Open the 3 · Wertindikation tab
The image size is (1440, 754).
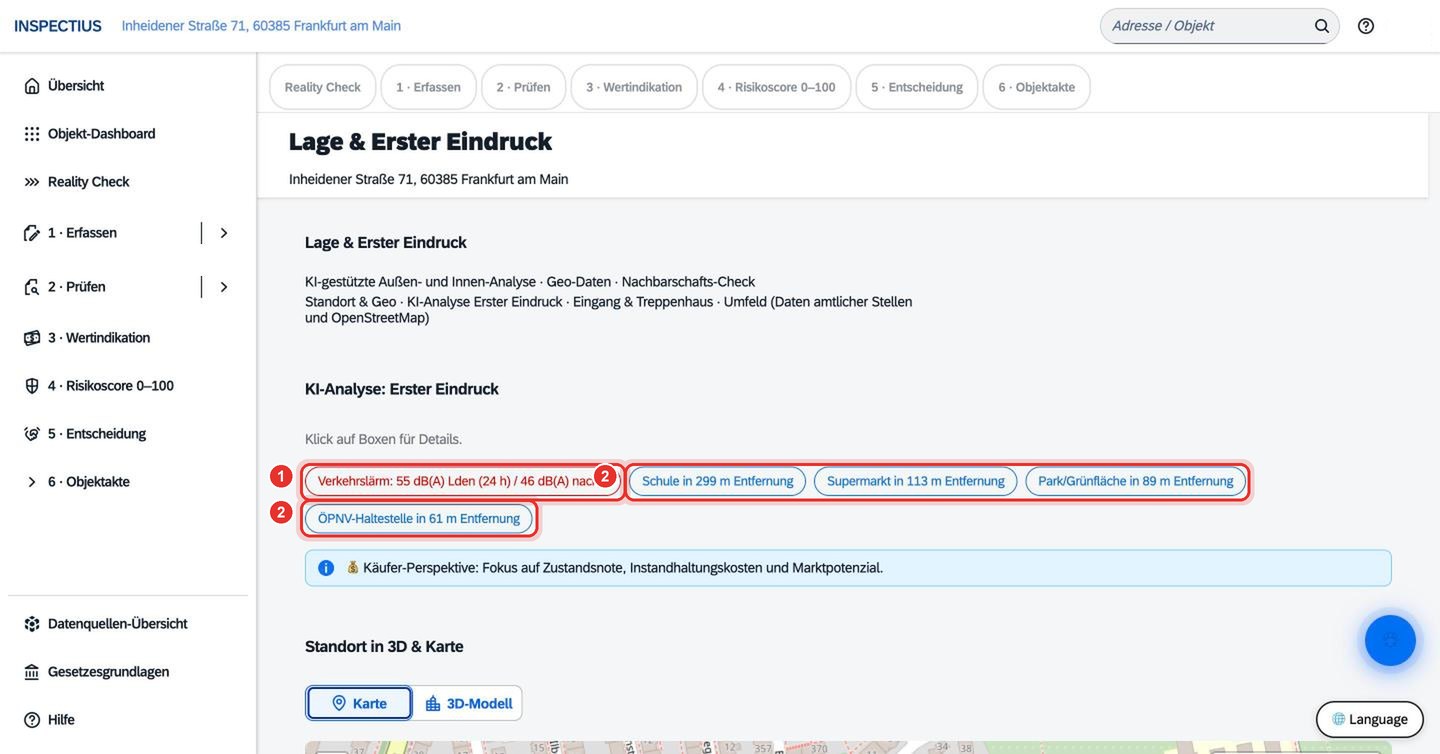(634, 87)
